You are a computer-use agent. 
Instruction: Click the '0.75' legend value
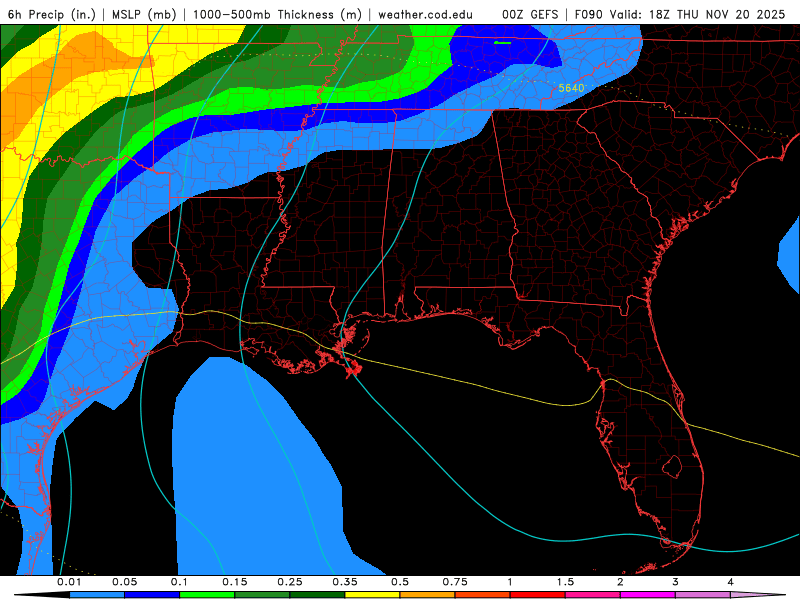[455, 582]
